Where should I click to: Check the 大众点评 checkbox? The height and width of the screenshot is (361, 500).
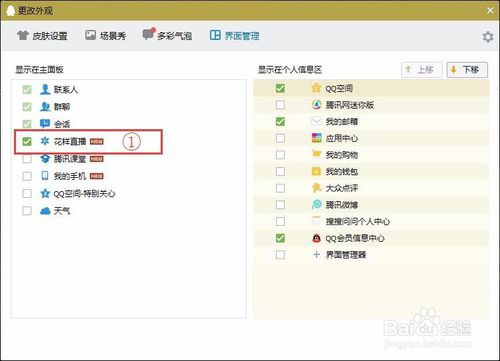point(280,188)
